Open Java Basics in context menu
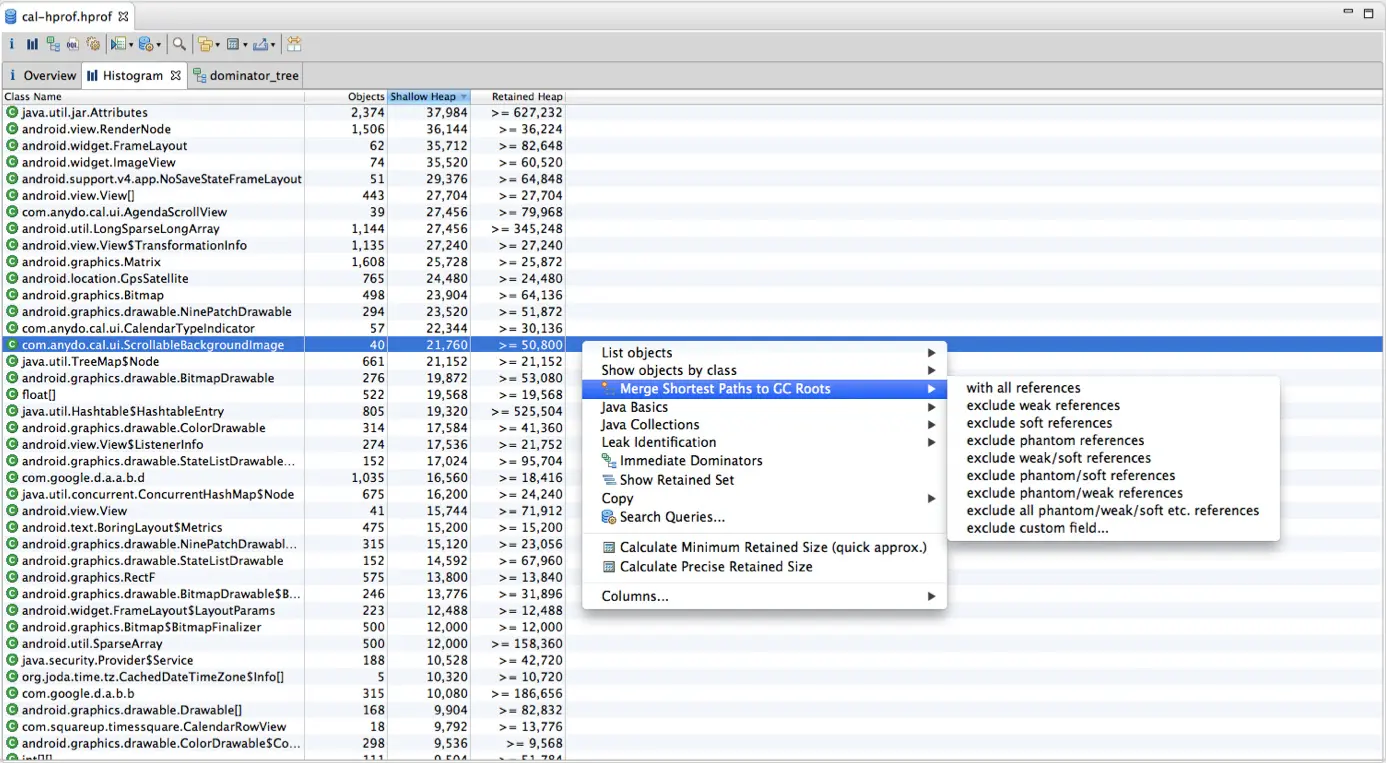Screen dimensions: 1386x763 764,407
